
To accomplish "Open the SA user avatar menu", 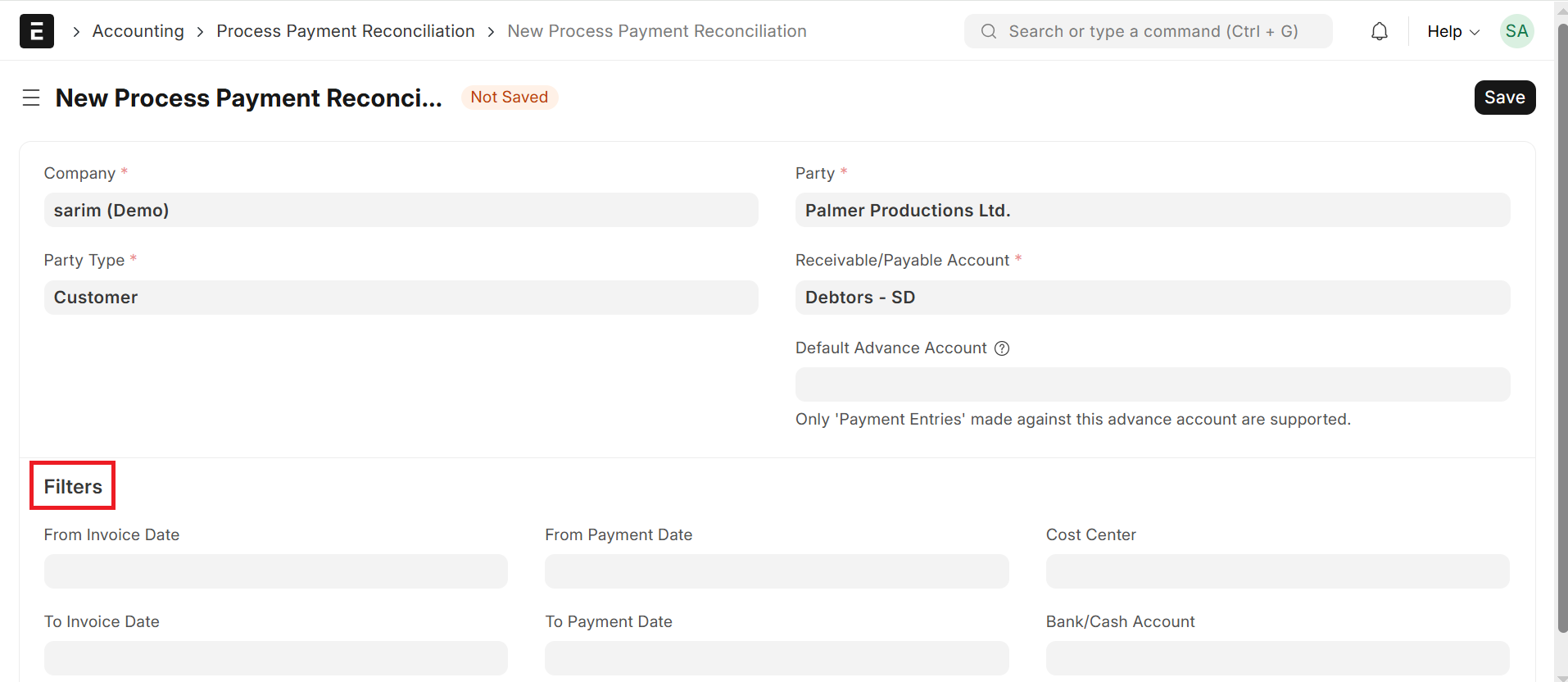I will click(x=1516, y=31).
